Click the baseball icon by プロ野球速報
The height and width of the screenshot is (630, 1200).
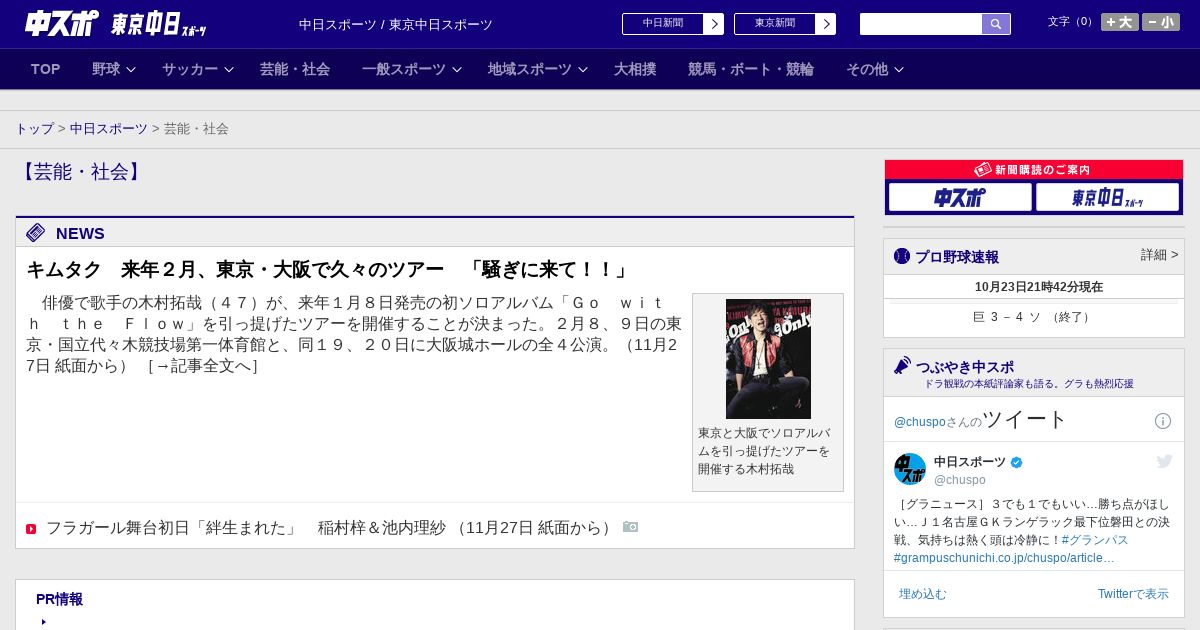tap(902, 256)
